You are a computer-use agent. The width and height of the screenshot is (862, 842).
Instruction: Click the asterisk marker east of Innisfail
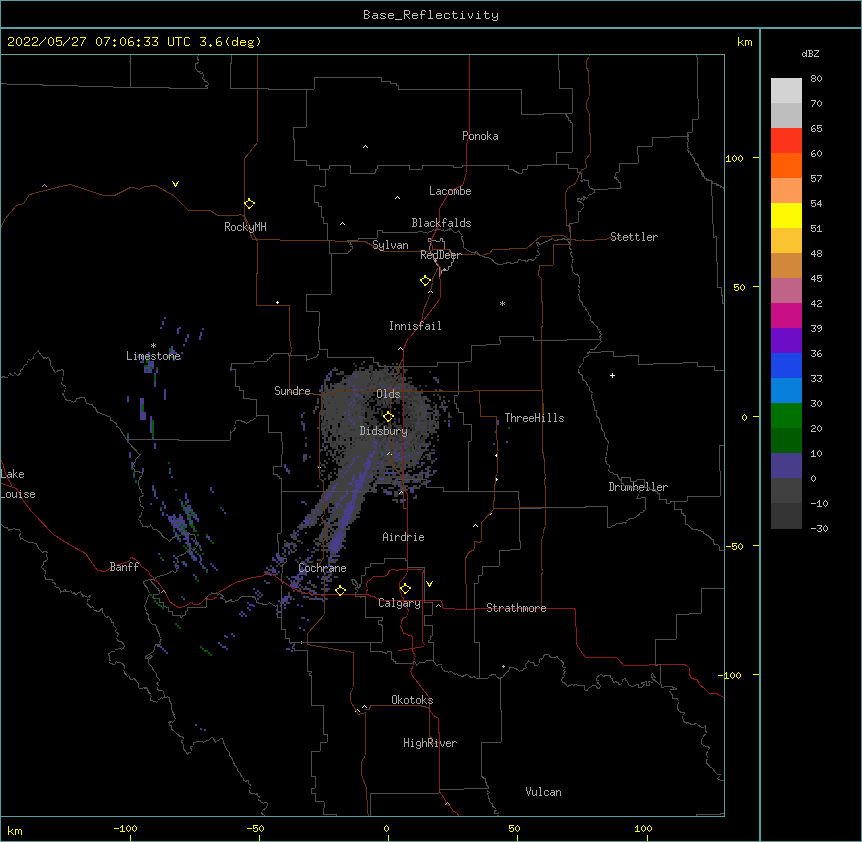(502, 303)
